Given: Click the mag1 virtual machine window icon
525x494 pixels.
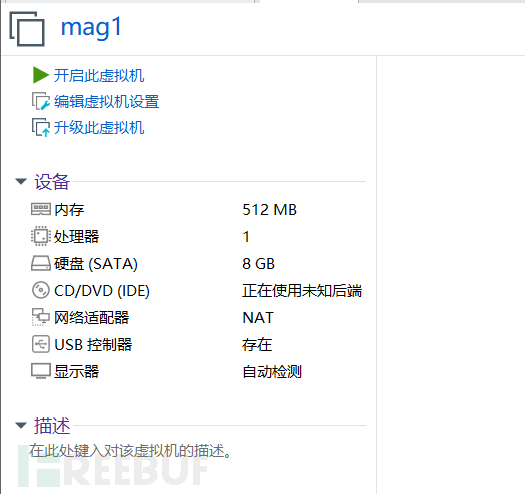Looking at the screenshot, I should [x=27, y=29].
